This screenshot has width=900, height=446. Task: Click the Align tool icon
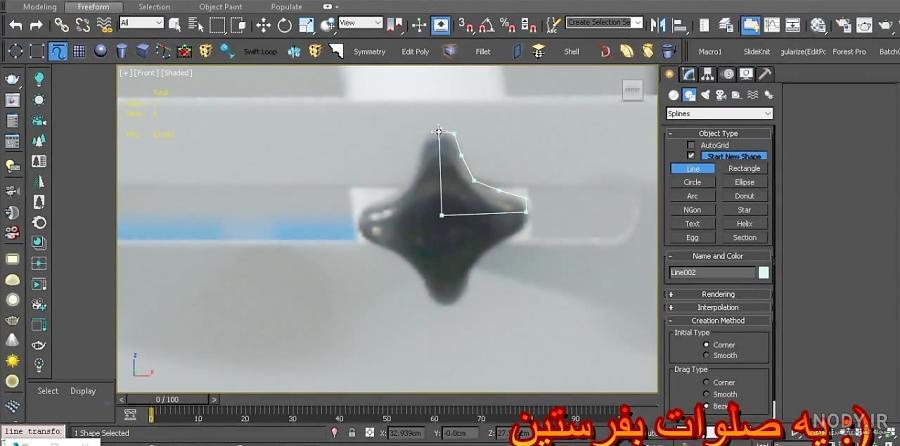(680, 25)
